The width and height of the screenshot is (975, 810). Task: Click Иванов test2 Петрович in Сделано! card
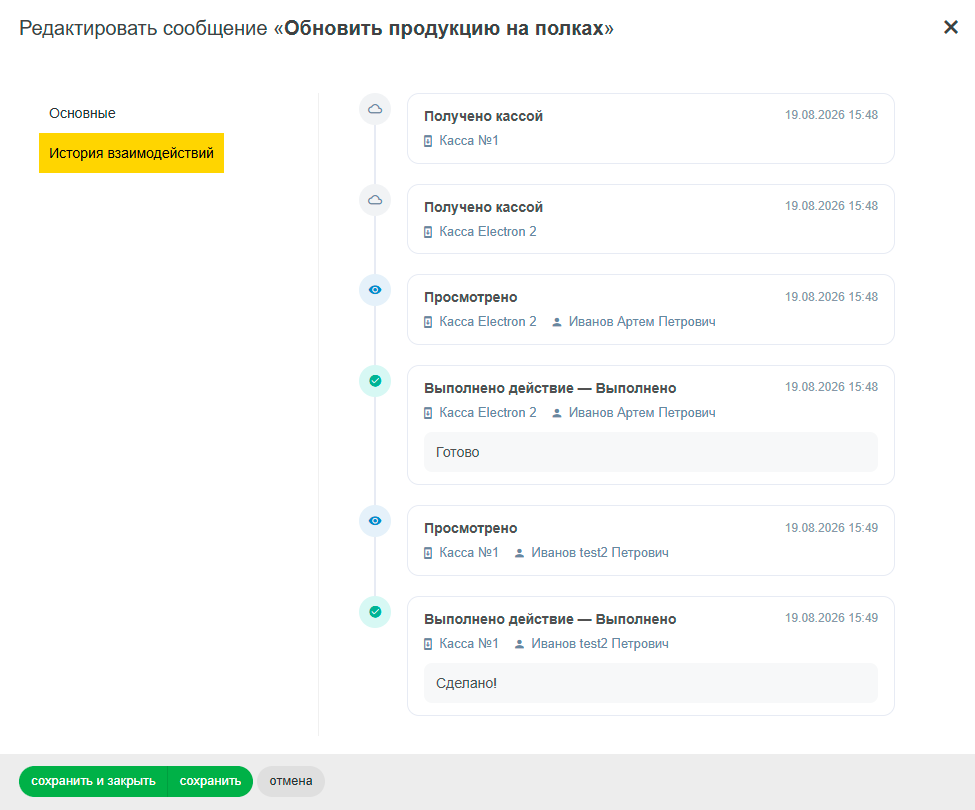[599, 643]
